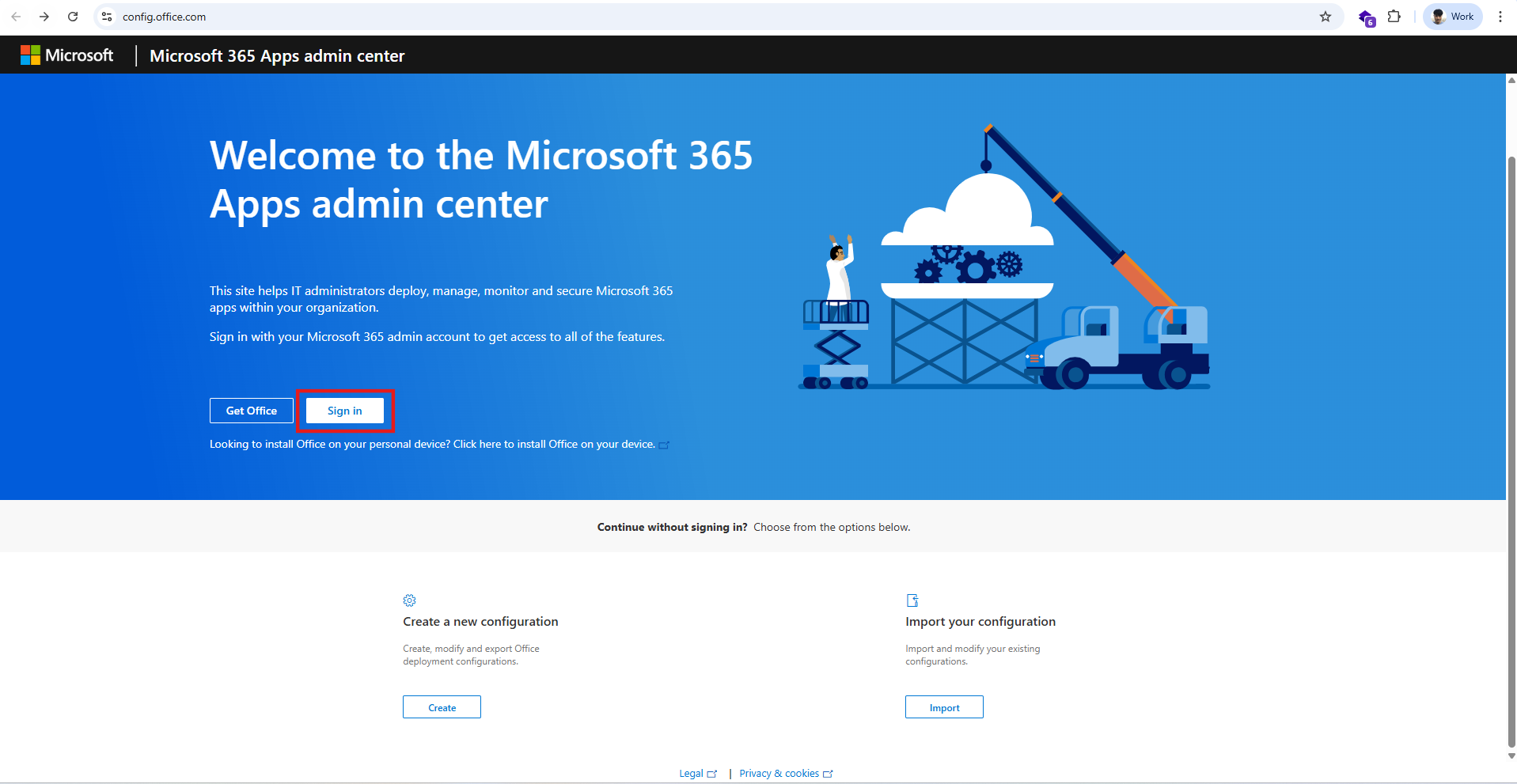Viewport: 1517px width, 784px height.
Task: Click the Create configuration button
Action: [x=442, y=707]
